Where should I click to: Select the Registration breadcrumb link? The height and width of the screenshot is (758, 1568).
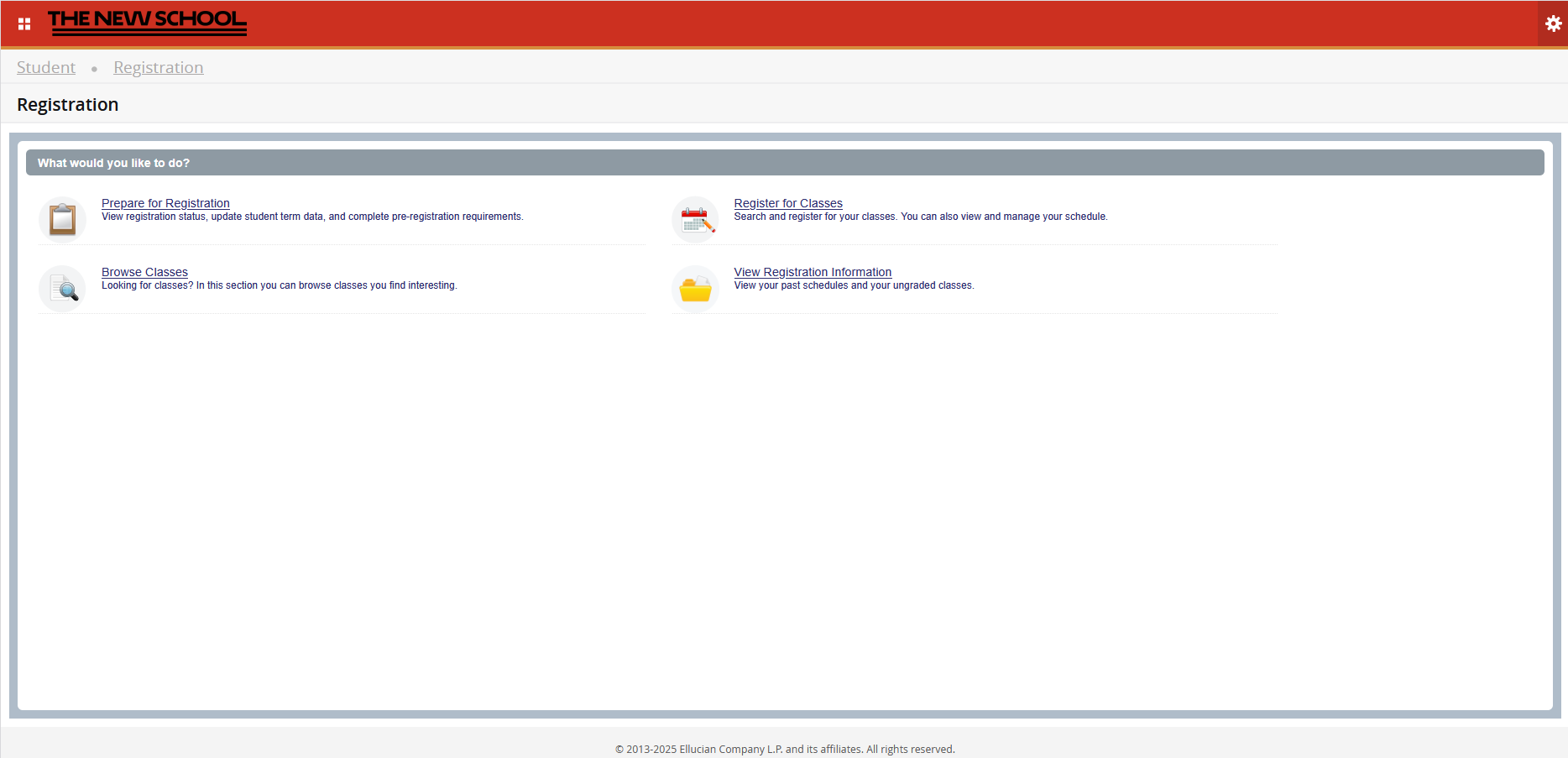click(x=158, y=67)
